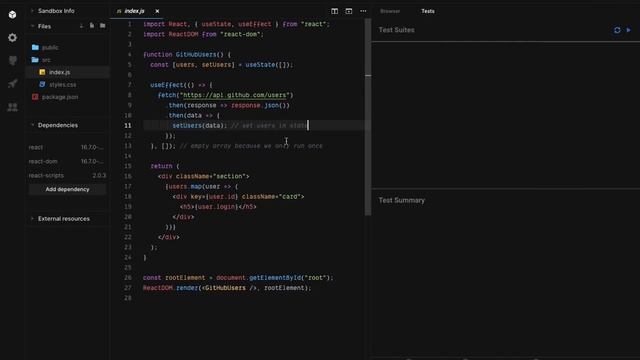
Task: Open the deployment rocket icon in sidebar
Action: pos(12,84)
